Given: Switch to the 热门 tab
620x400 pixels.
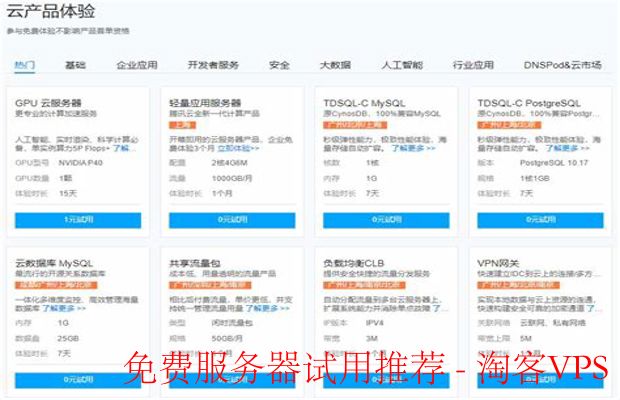Looking at the screenshot, I should click(x=25, y=65).
